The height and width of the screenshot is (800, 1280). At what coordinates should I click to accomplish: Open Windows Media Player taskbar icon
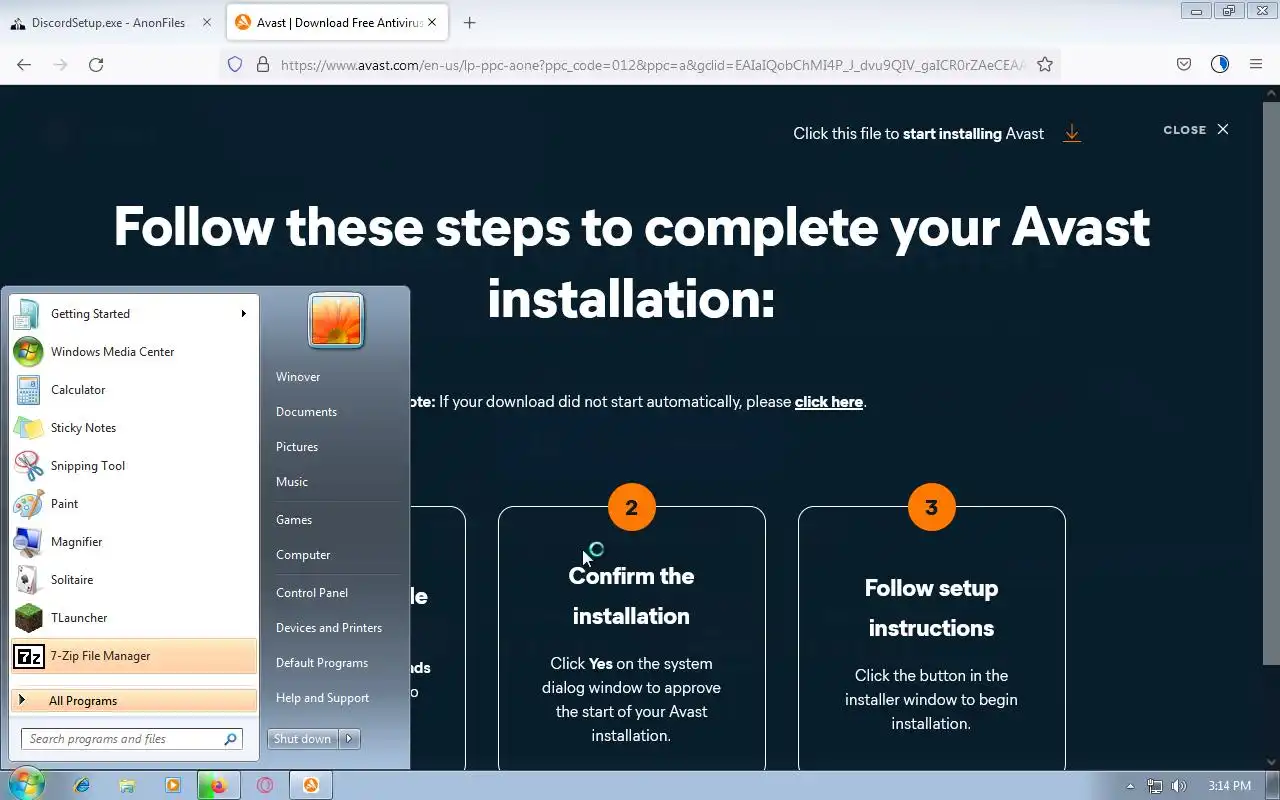tap(173, 785)
